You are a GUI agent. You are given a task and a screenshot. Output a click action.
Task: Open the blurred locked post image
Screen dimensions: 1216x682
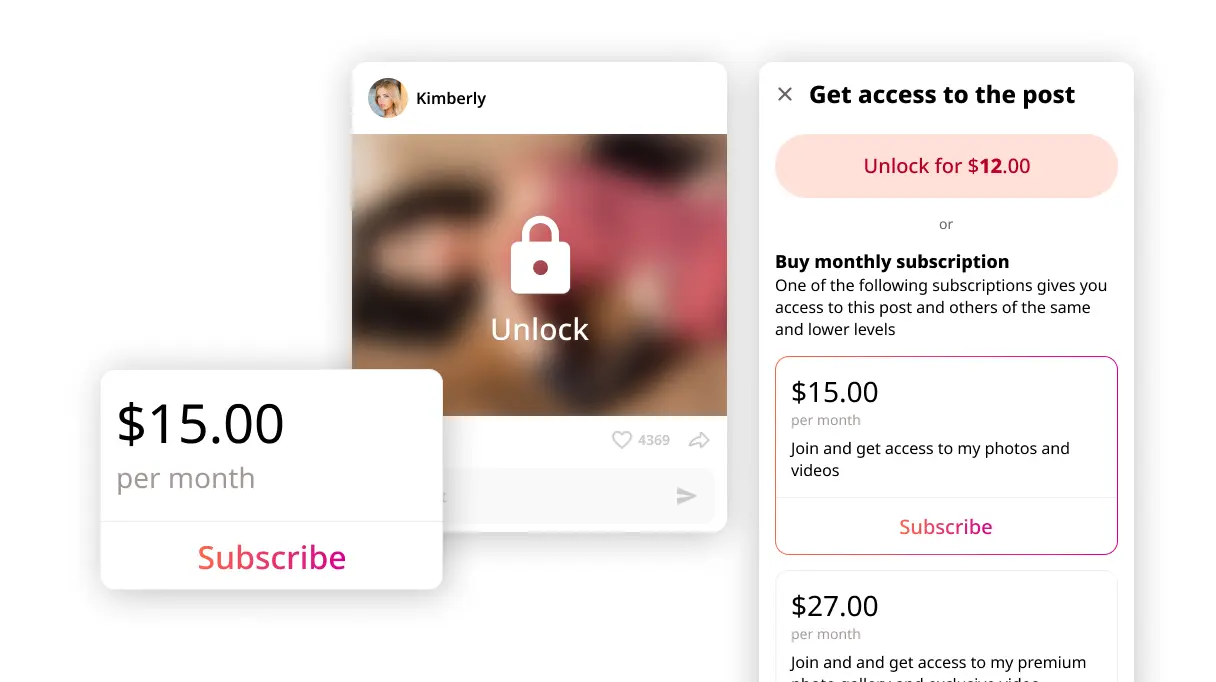click(540, 275)
